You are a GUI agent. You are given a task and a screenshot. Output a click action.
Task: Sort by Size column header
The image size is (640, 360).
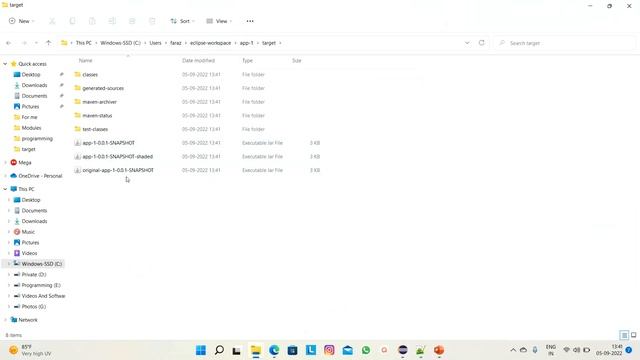tap(297, 60)
